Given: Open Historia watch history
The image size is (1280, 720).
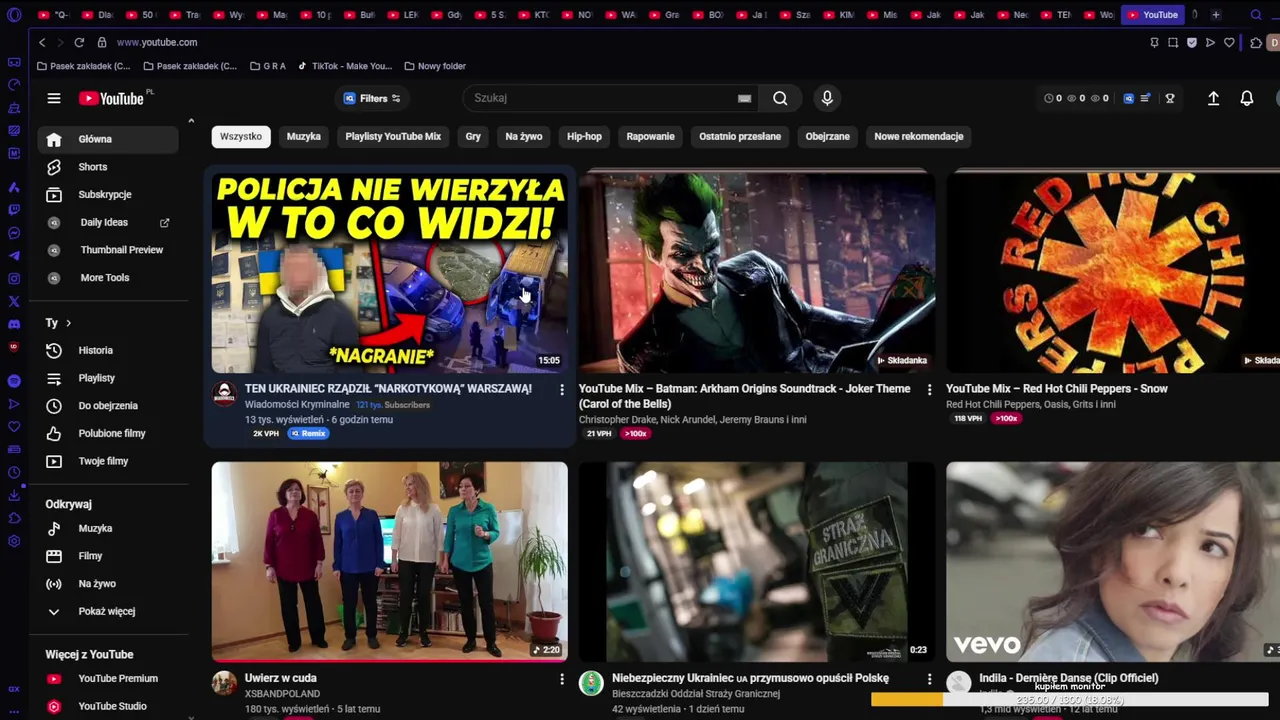Looking at the screenshot, I should click(108, 350).
